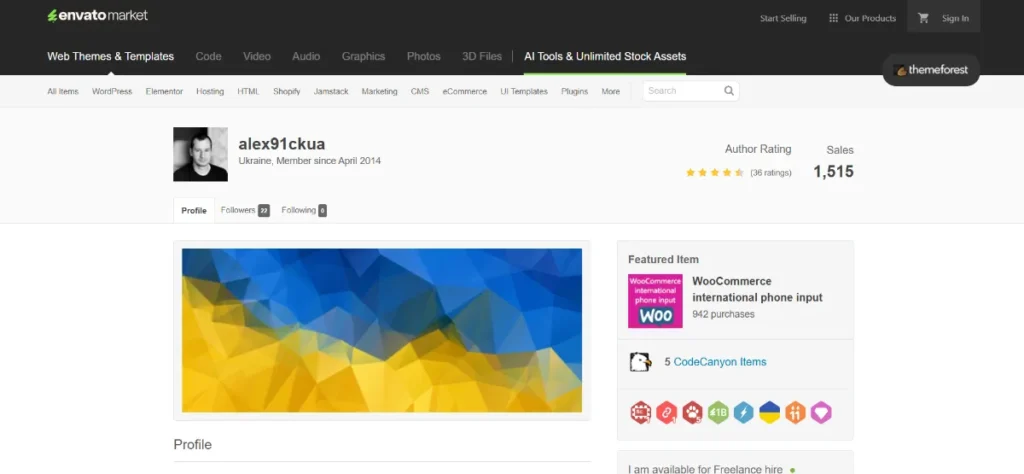The image size is (1024, 474).
Task: Open the eCommerce category menu
Action: [465, 91]
